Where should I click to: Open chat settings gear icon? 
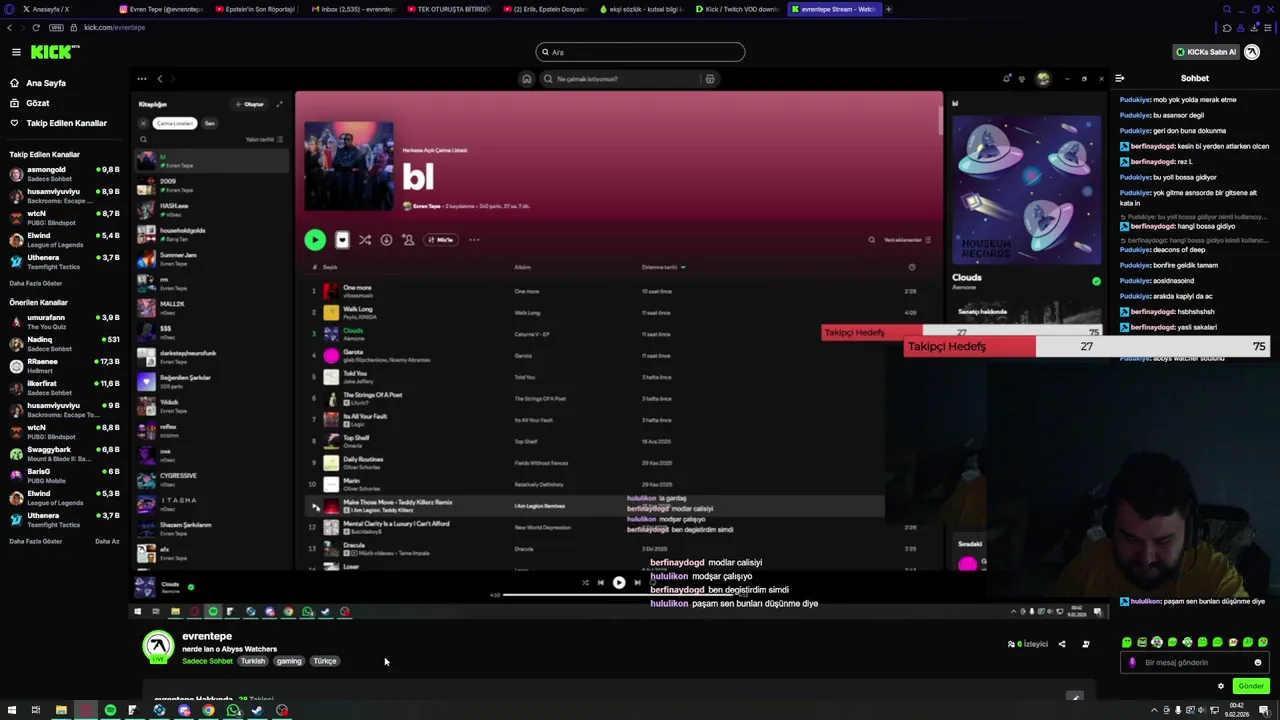tap(1221, 686)
